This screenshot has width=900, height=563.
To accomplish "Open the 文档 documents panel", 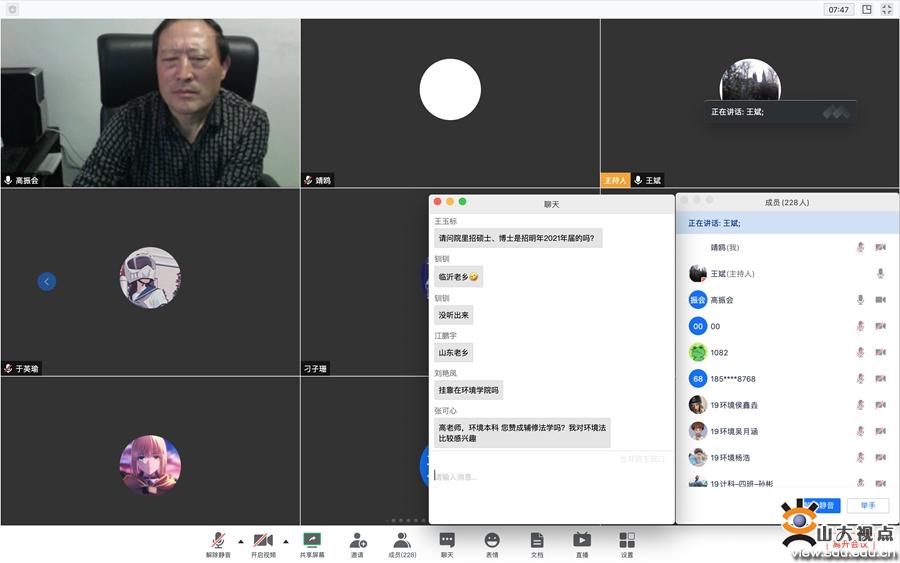I will 537,540.
